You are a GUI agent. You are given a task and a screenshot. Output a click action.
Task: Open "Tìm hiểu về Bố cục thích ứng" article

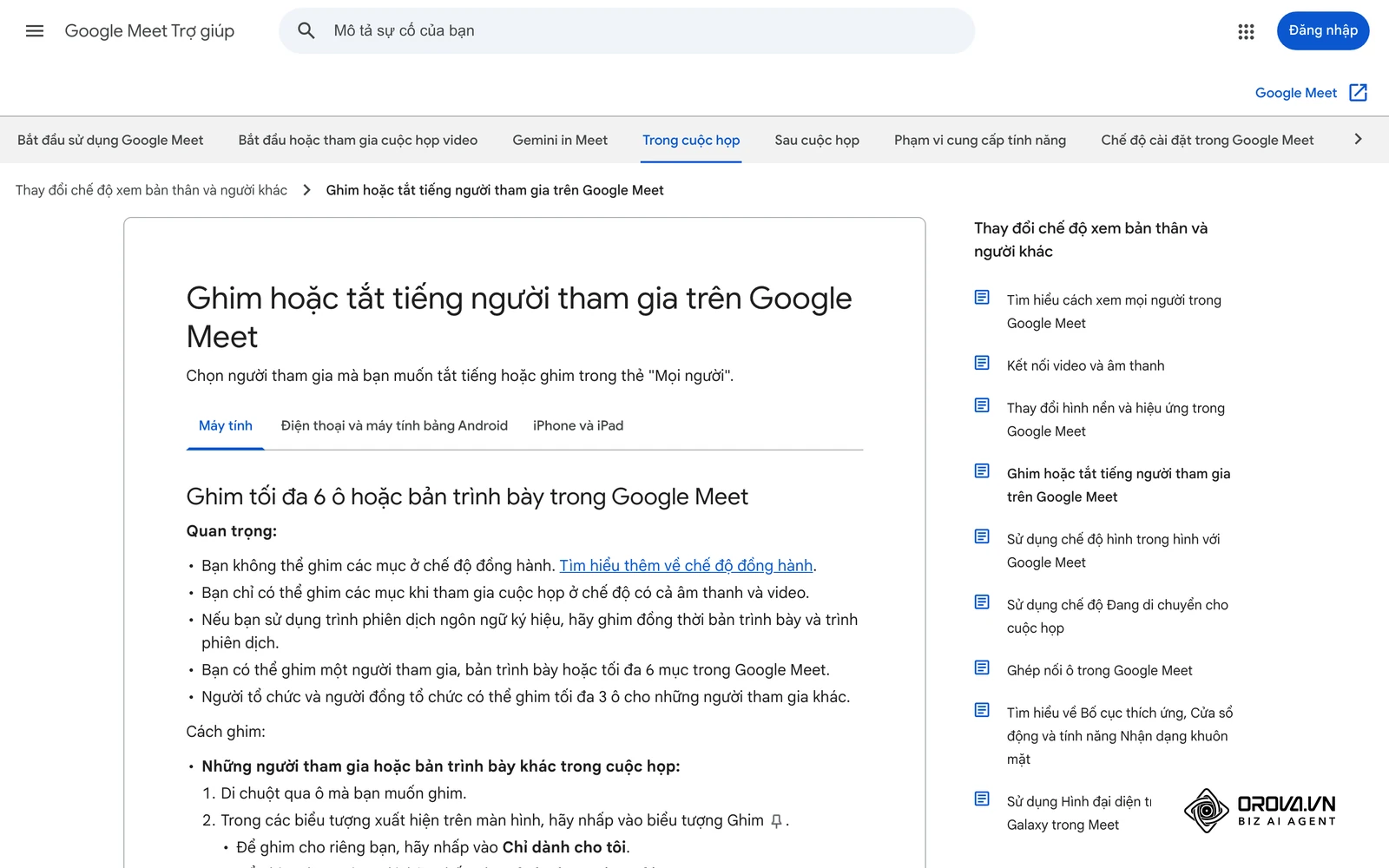pos(1120,736)
